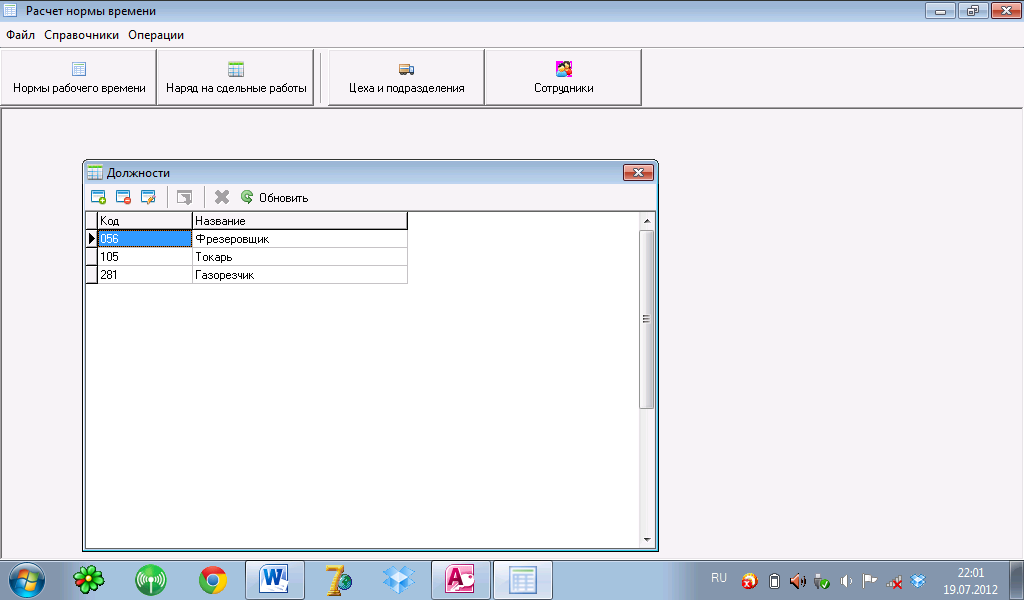Screen dimensions: 1024x600
Task: Click the Название column header
Action: 300,221
